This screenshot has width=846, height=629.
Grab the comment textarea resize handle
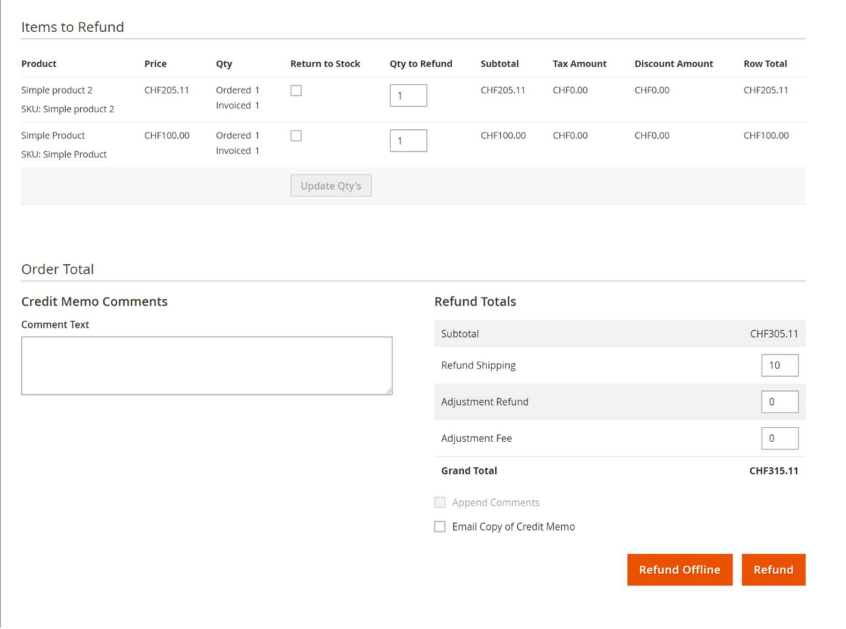click(x=388, y=390)
